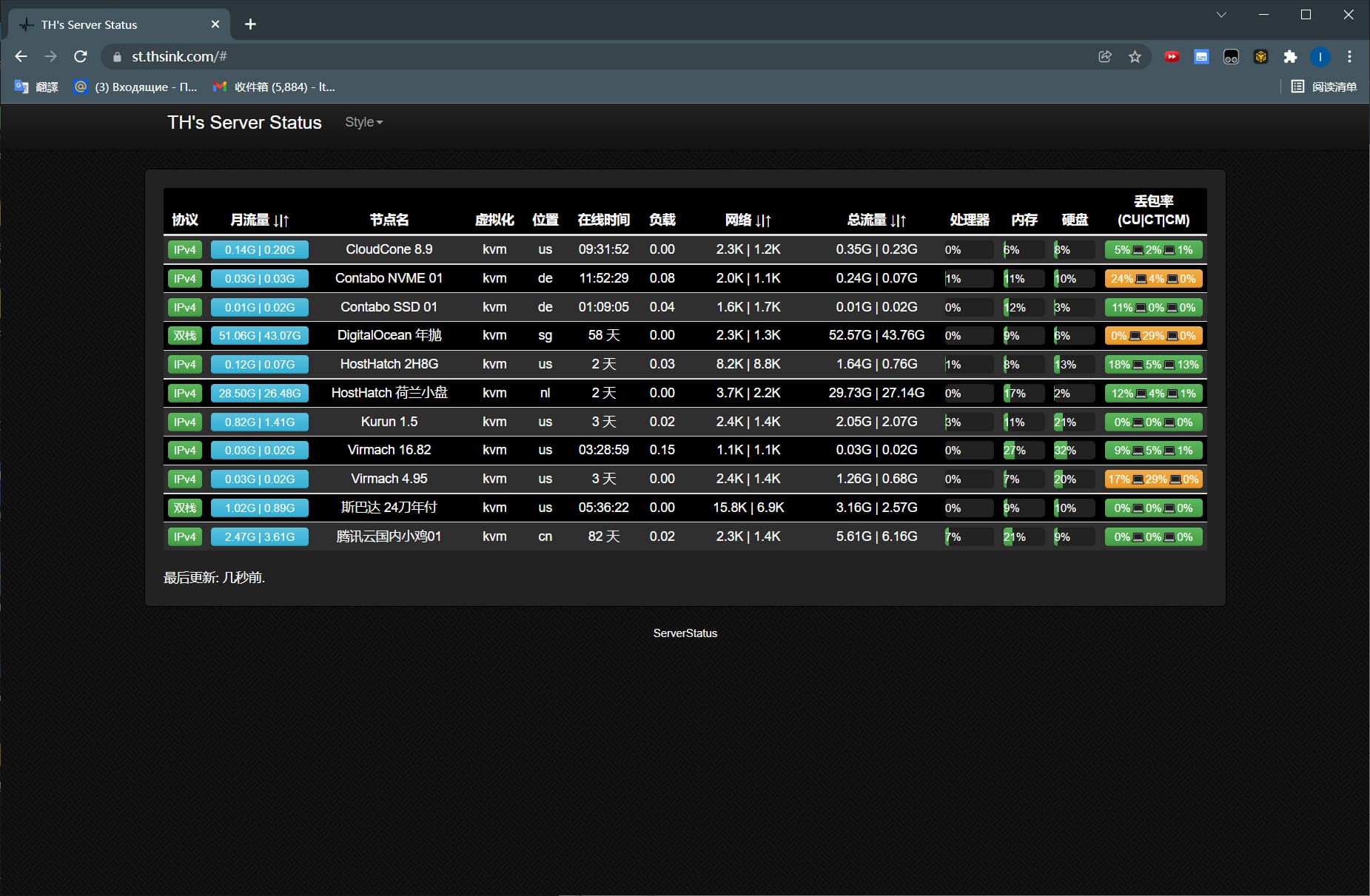This screenshot has width=1370, height=896.
Task: Open the yellow cube extension icon
Action: coord(1260,56)
